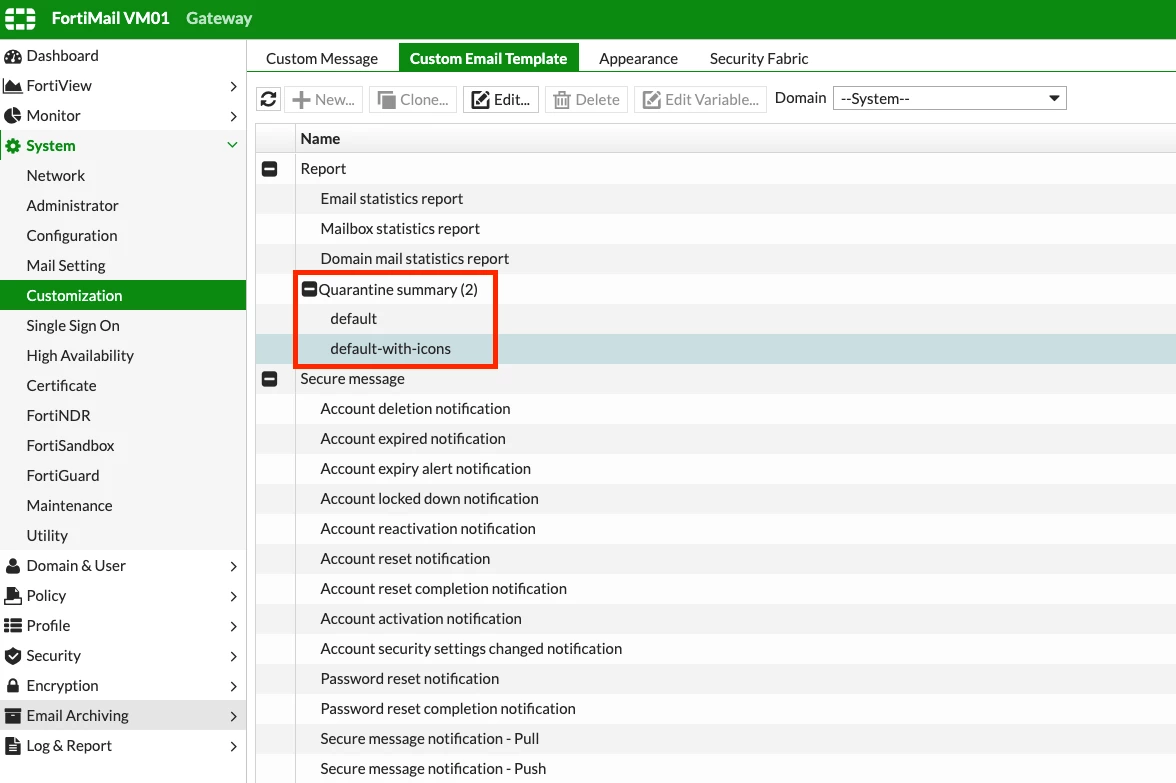Expand the Security menu chevron

click(x=233, y=656)
